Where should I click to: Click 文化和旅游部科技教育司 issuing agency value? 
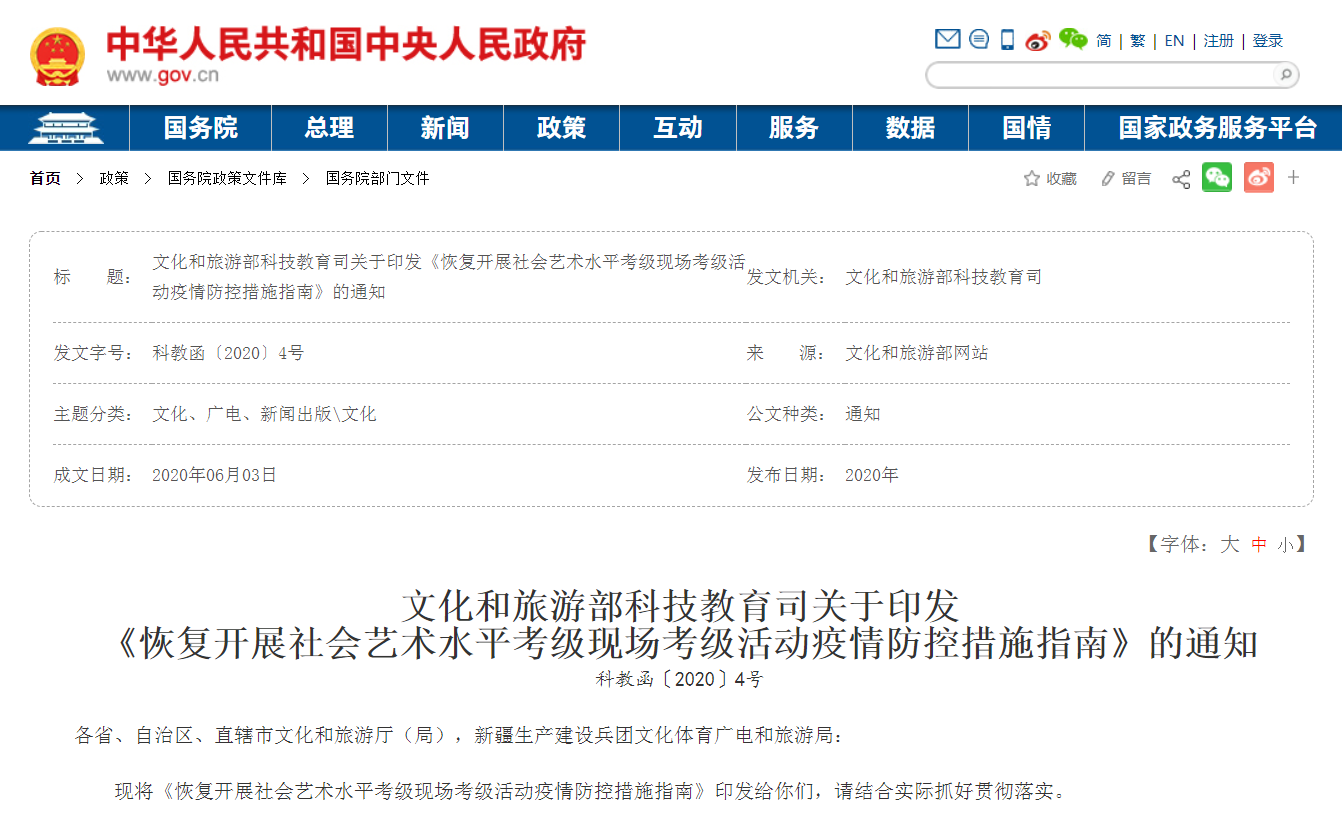pyautogui.click(x=943, y=277)
